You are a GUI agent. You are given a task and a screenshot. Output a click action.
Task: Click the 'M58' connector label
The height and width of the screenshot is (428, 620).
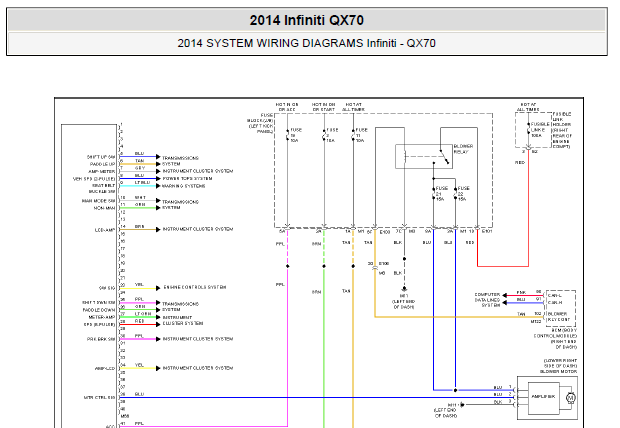tap(125, 416)
